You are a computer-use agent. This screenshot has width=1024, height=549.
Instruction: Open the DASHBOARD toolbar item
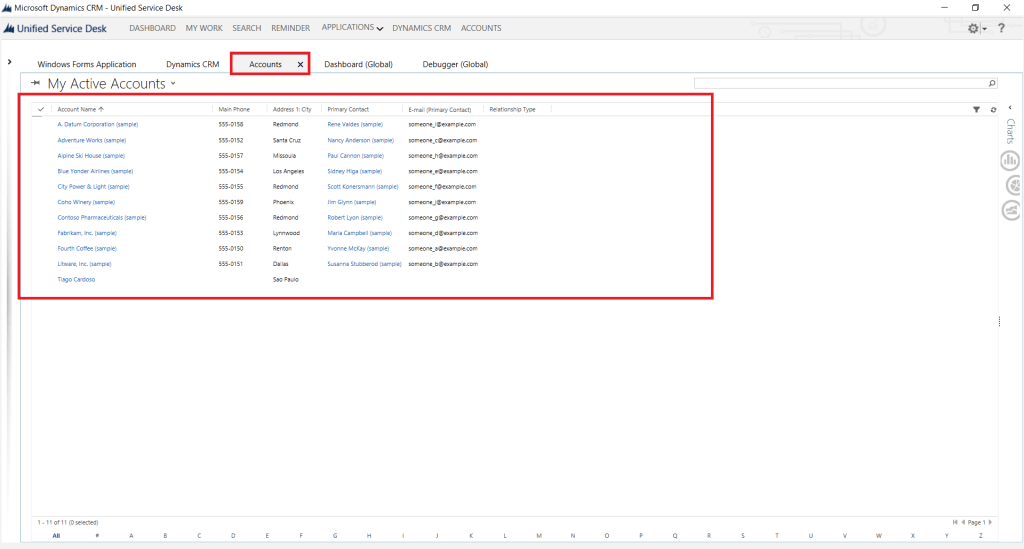click(x=152, y=28)
